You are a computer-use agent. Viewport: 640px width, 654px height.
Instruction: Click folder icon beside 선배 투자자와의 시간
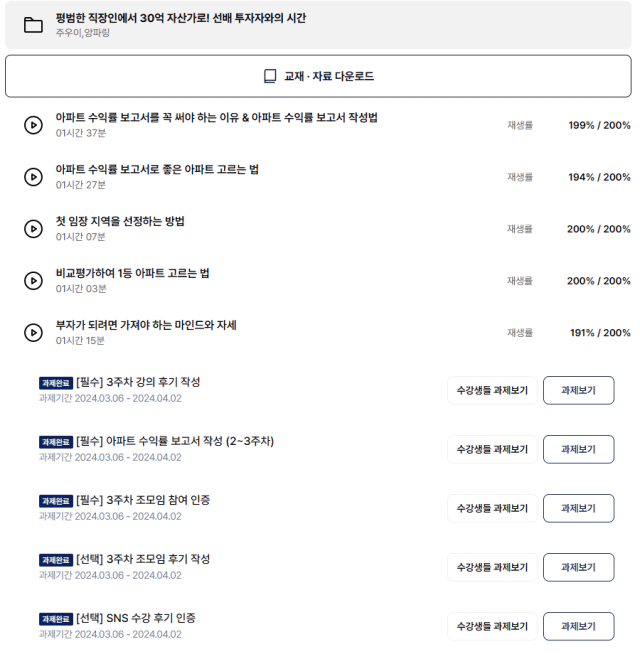[x=33, y=25]
